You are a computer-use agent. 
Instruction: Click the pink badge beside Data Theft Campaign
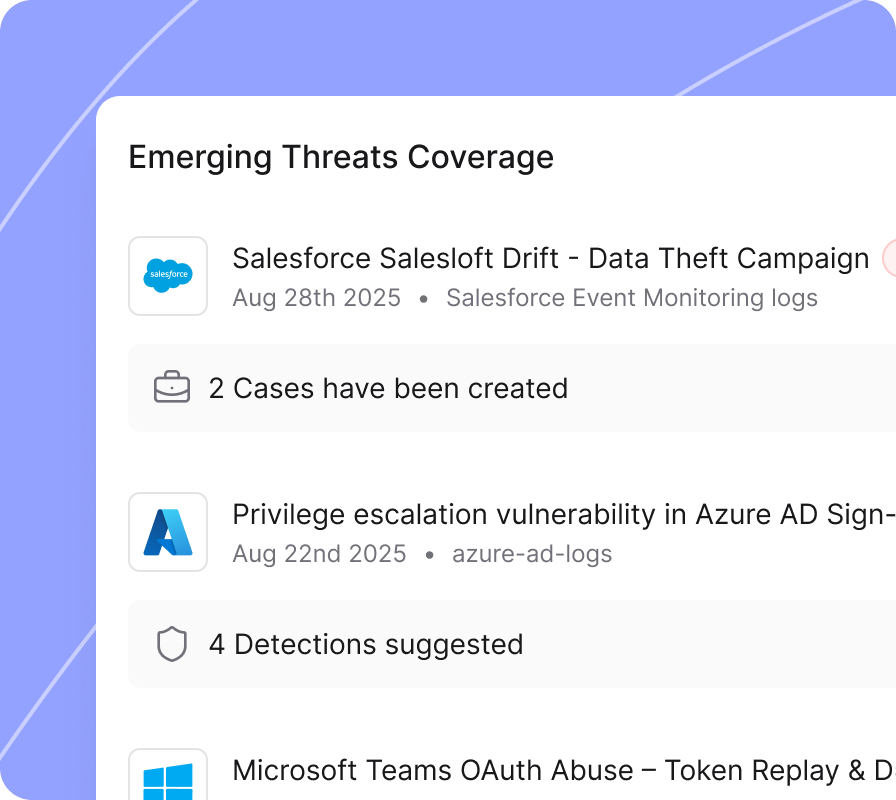coord(889,259)
